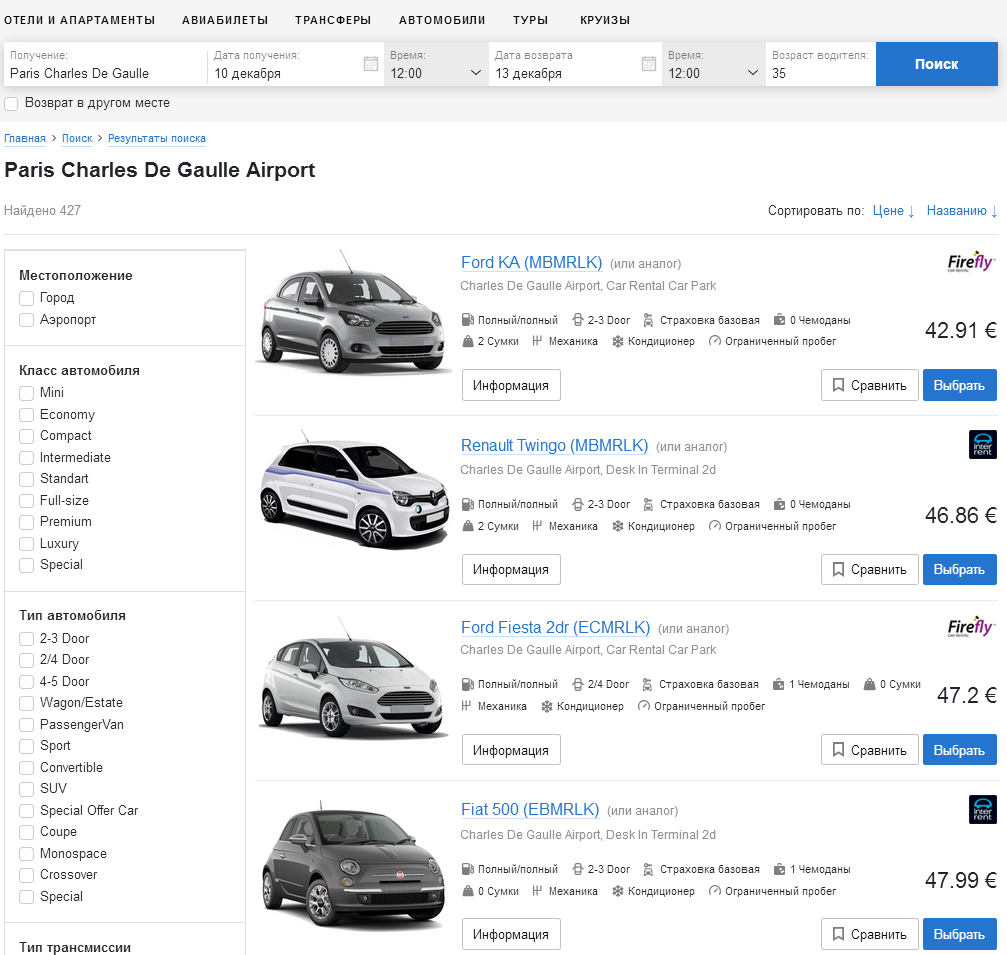Open Fiat 500 (EBMRLK) title link

(530, 809)
